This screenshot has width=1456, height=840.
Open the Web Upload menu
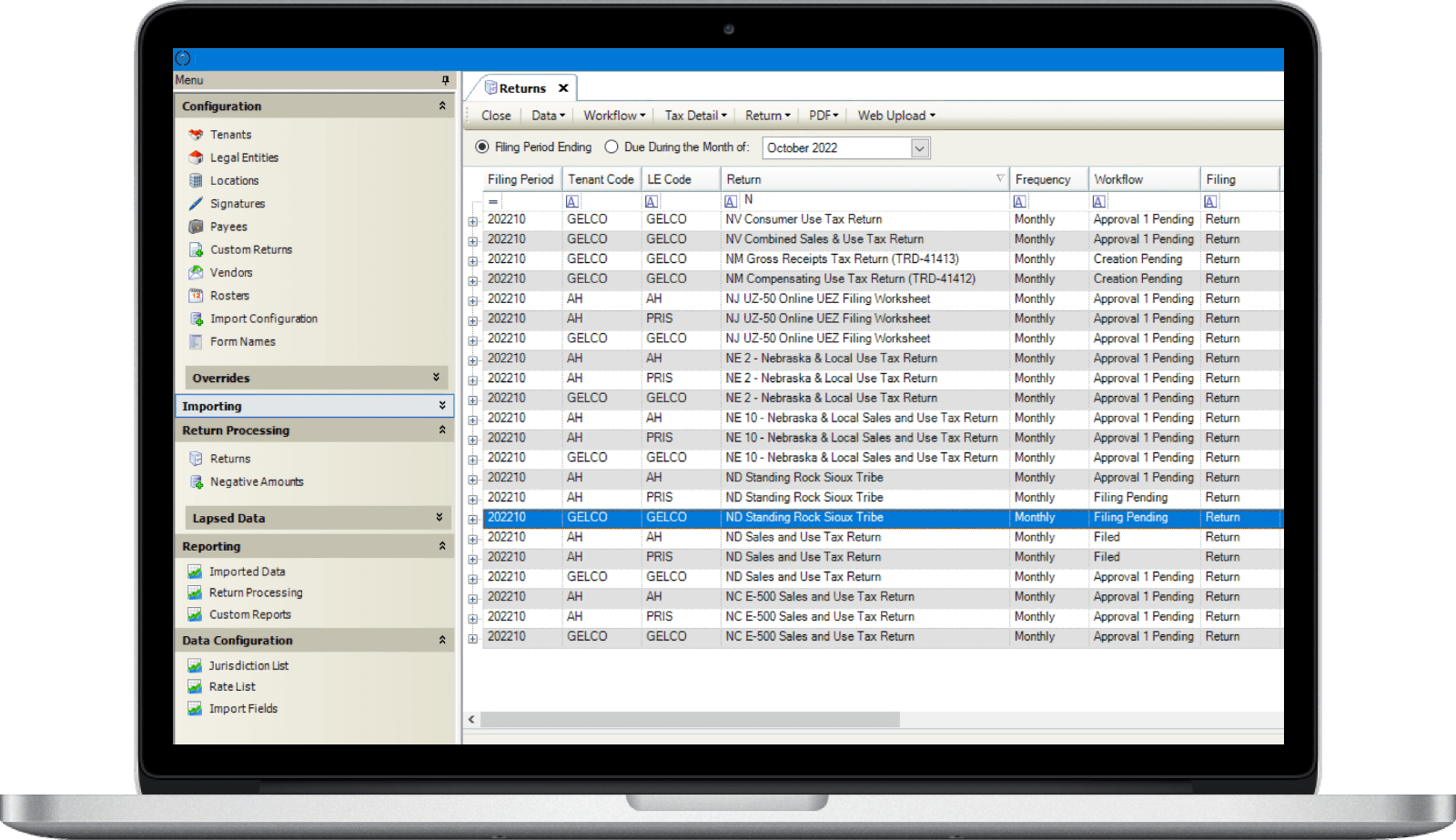(896, 116)
